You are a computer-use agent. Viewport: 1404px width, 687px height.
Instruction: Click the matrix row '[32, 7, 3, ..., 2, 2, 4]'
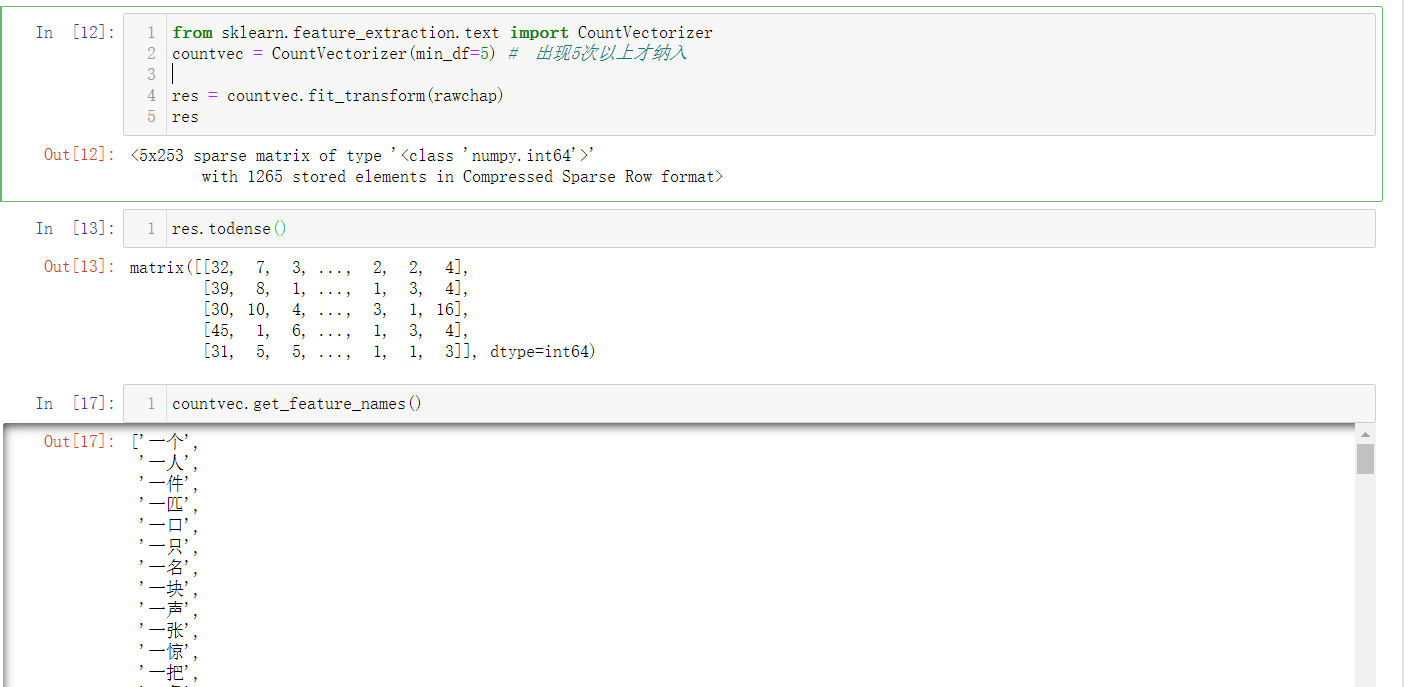coord(331,267)
